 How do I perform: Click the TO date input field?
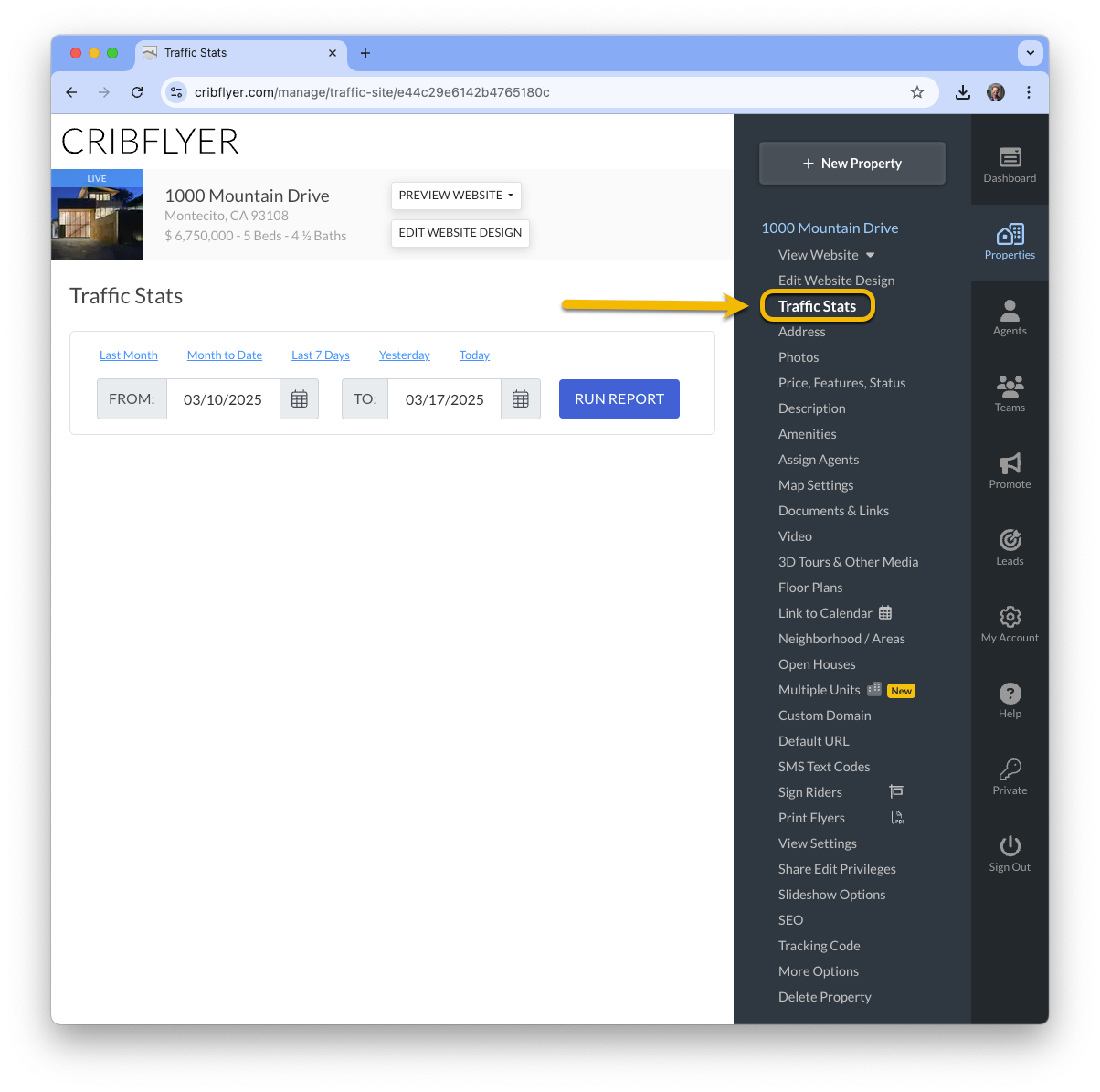click(x=445, y=399)
